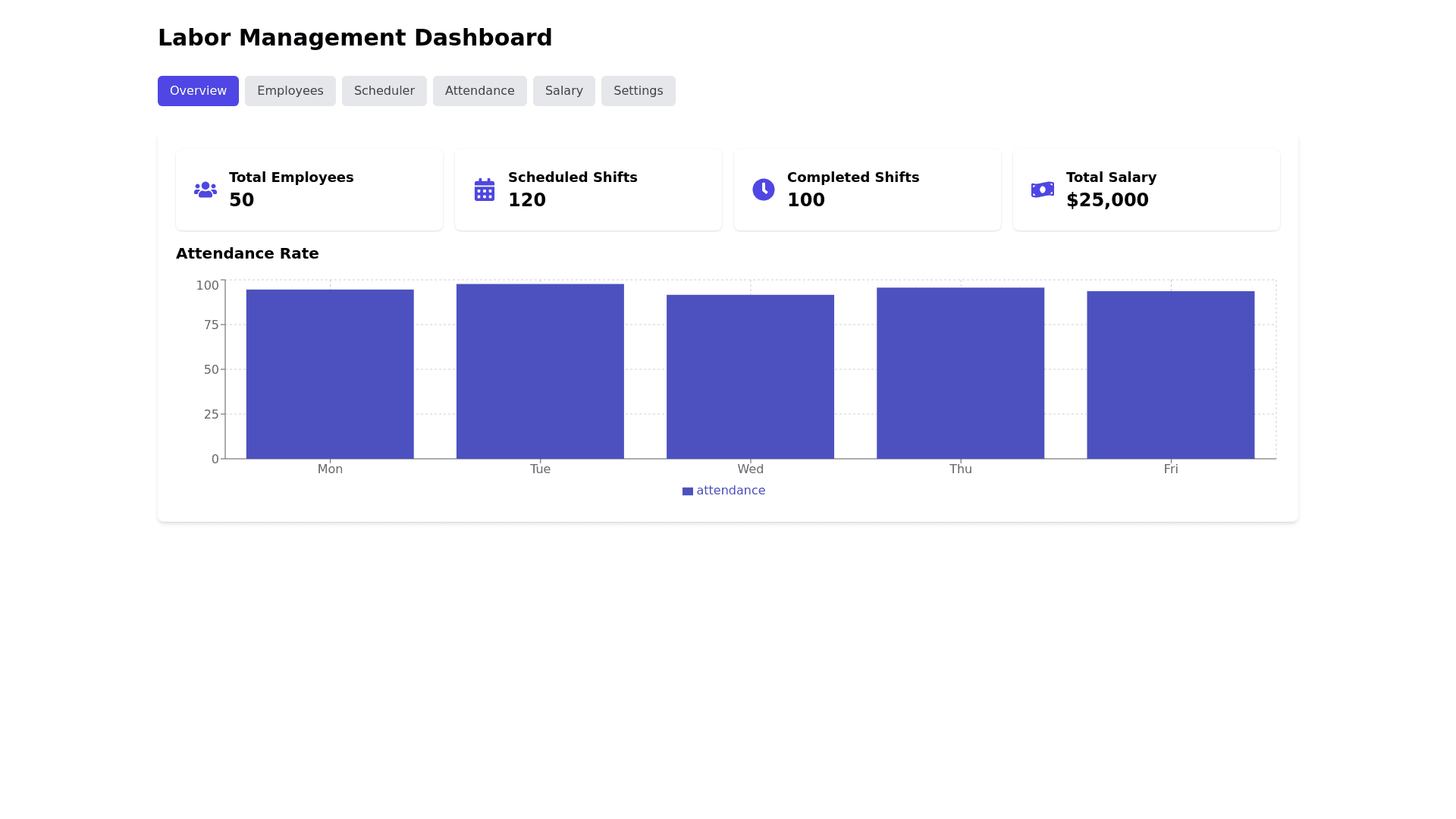Viewport: 1456px width, 819px height.
Task: Toggle the attendance legend label
Action: 730,491
